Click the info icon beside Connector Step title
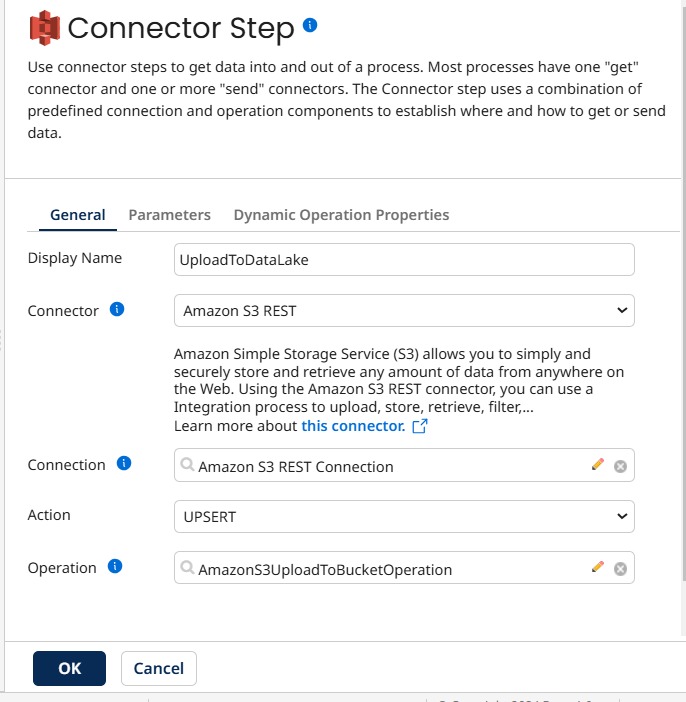Viewport: 686px width, 702px height. pyautogui.click(x=310, y=25)
